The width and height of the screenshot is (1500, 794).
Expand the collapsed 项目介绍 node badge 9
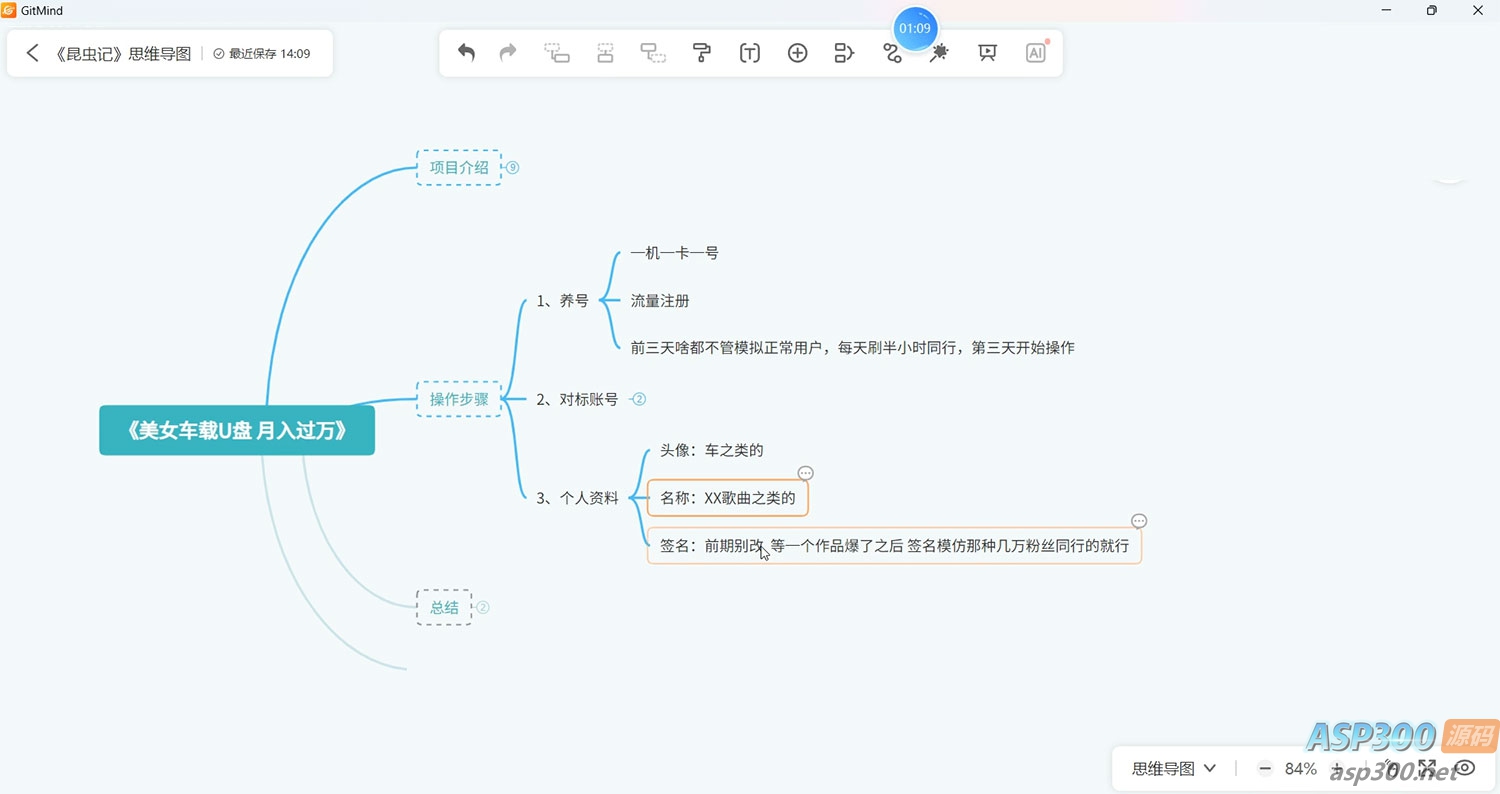tap(513, 168)
